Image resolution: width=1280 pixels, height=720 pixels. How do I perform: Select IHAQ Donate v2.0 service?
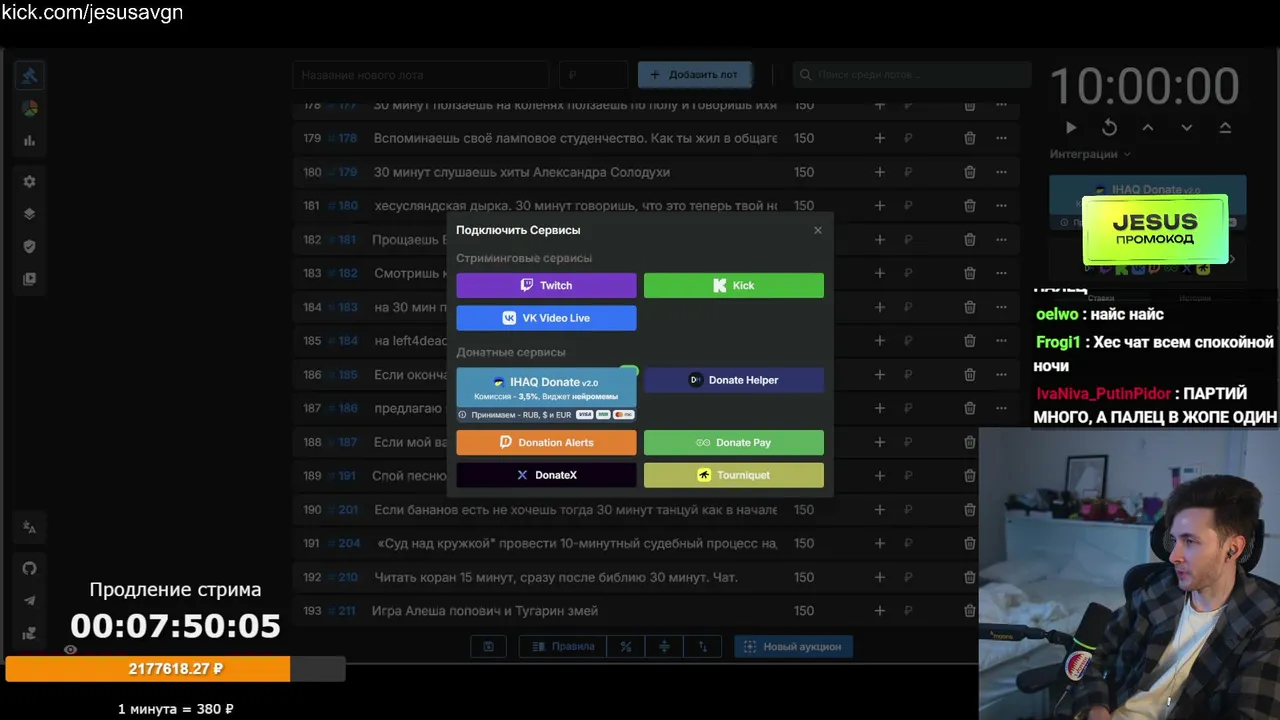click(x=546, y=394)
